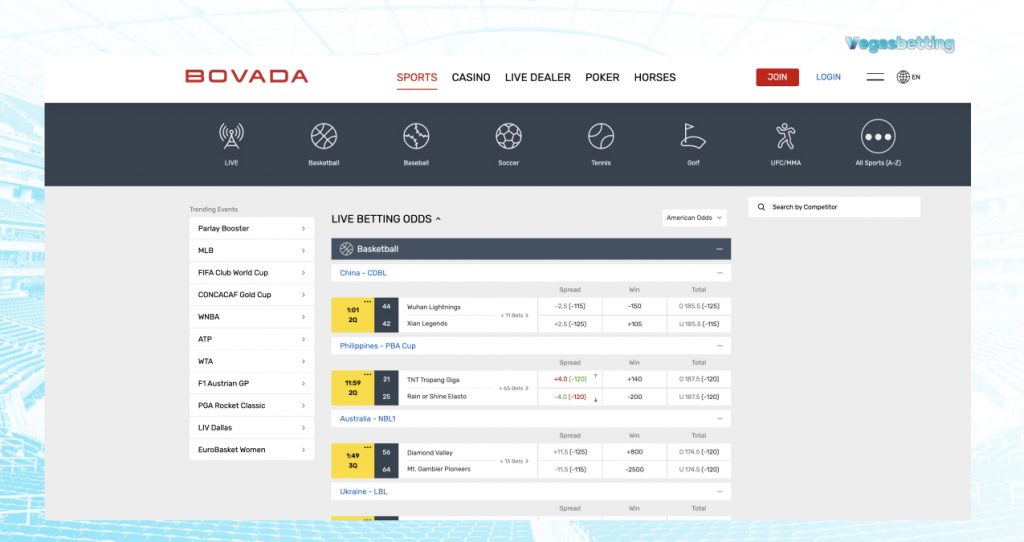Collapse the Australia - NBL1 league

pyautogui.click(x=720, y=419)
